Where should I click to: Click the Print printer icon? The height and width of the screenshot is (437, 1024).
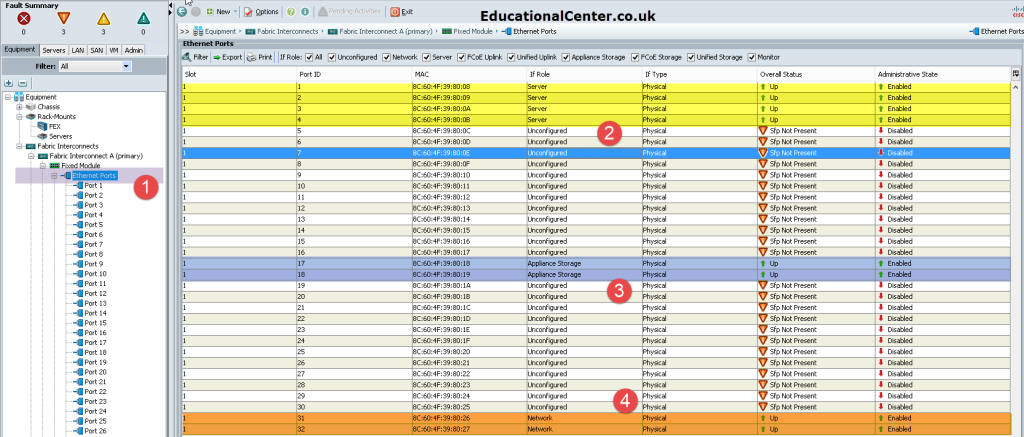pyautogui.click(x=251, y=57)
